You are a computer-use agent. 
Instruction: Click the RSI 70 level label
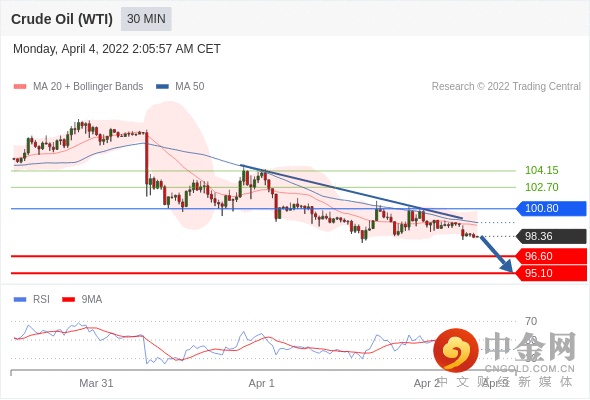click(x=531, y=321)
